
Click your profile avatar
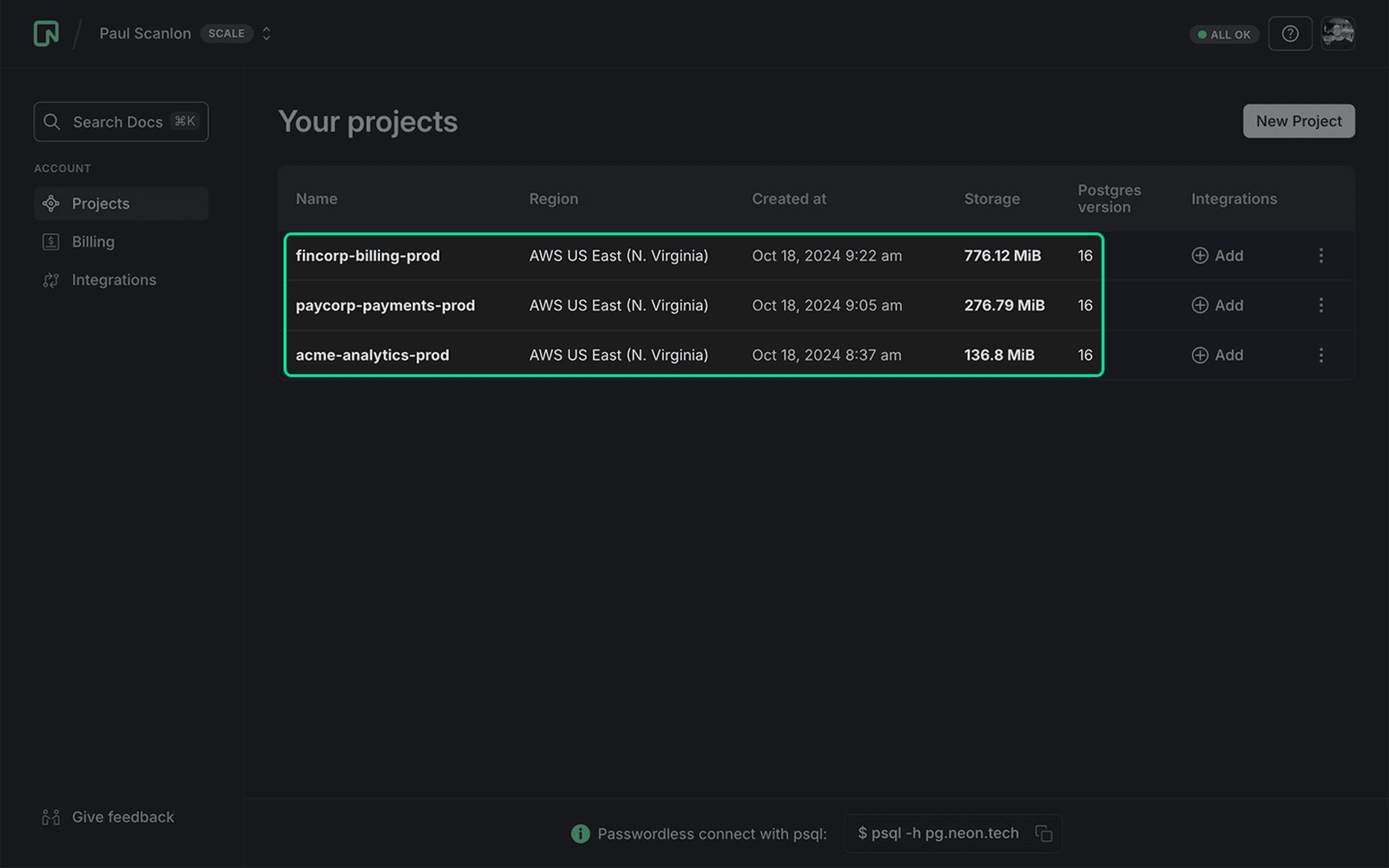click(1338, 33)
